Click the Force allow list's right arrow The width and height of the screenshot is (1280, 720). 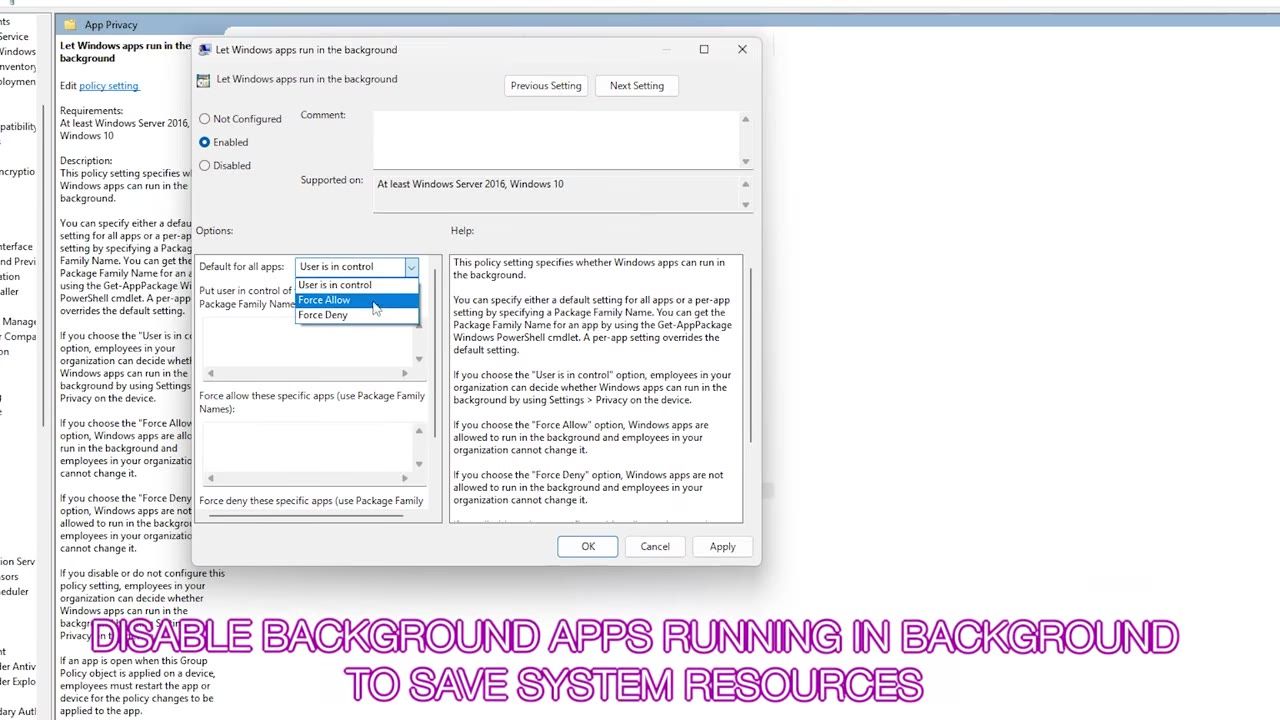click(404, 479)
